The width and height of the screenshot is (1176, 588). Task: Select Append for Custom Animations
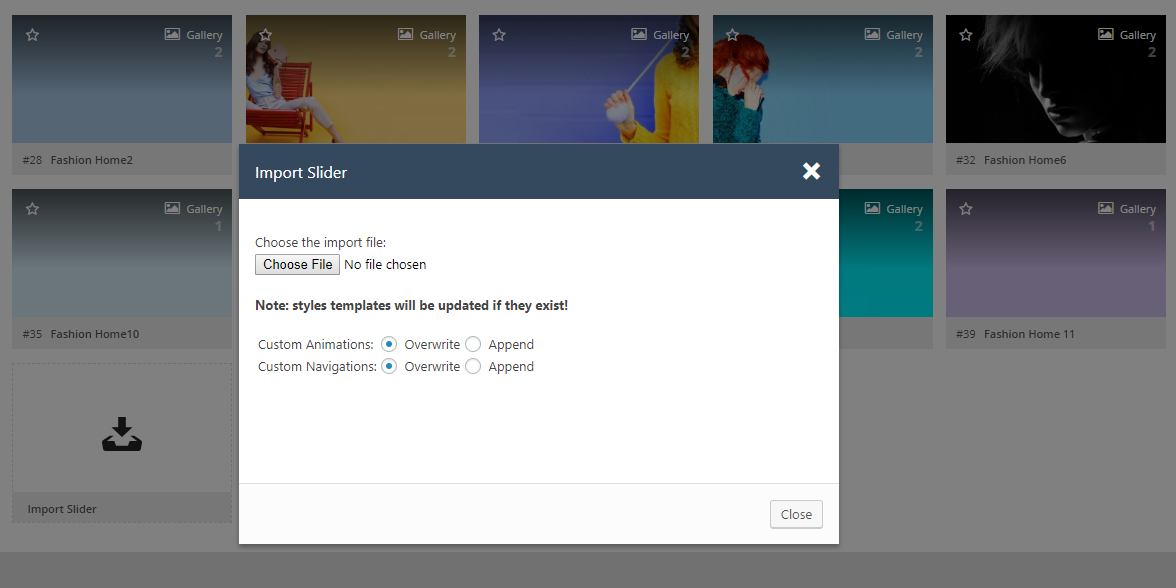(x=473, y=344)
